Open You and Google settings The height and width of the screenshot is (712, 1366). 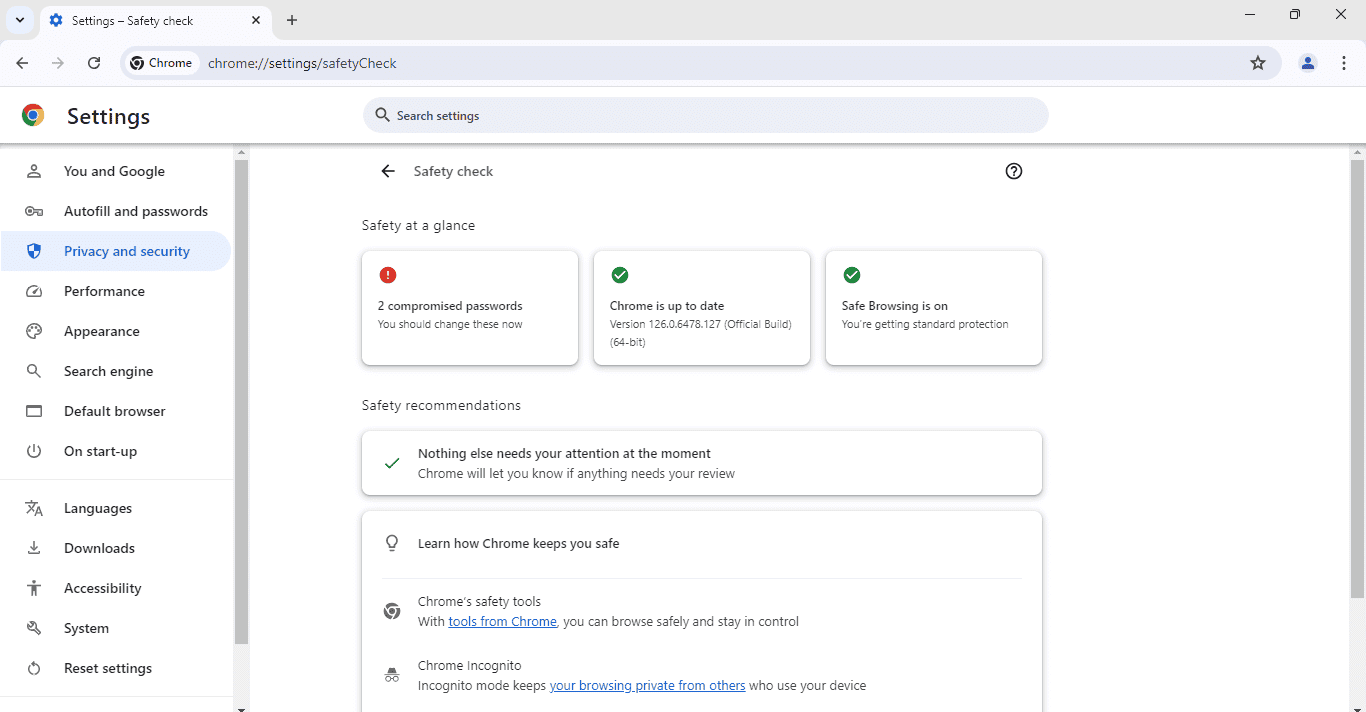tap(116, 171)
